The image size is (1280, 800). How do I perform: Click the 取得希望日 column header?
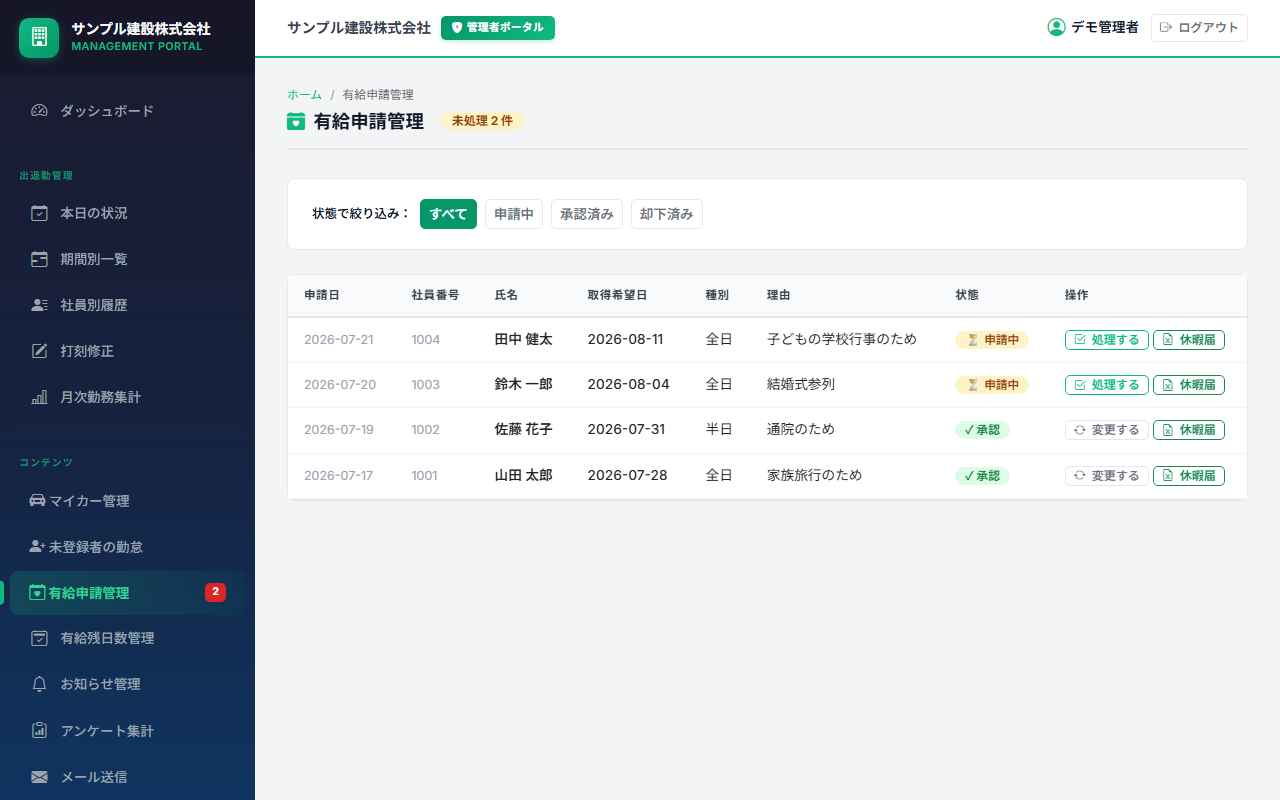(617, 295)
